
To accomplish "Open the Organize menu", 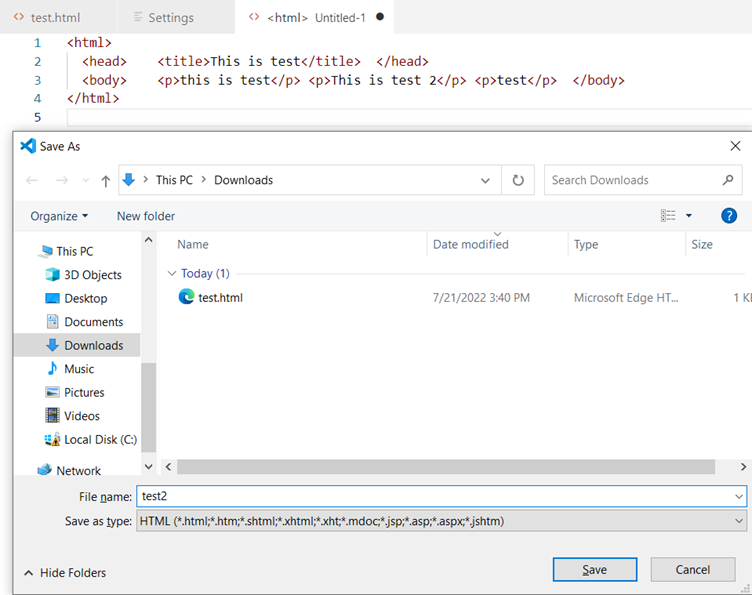I will tap(59, 216).
